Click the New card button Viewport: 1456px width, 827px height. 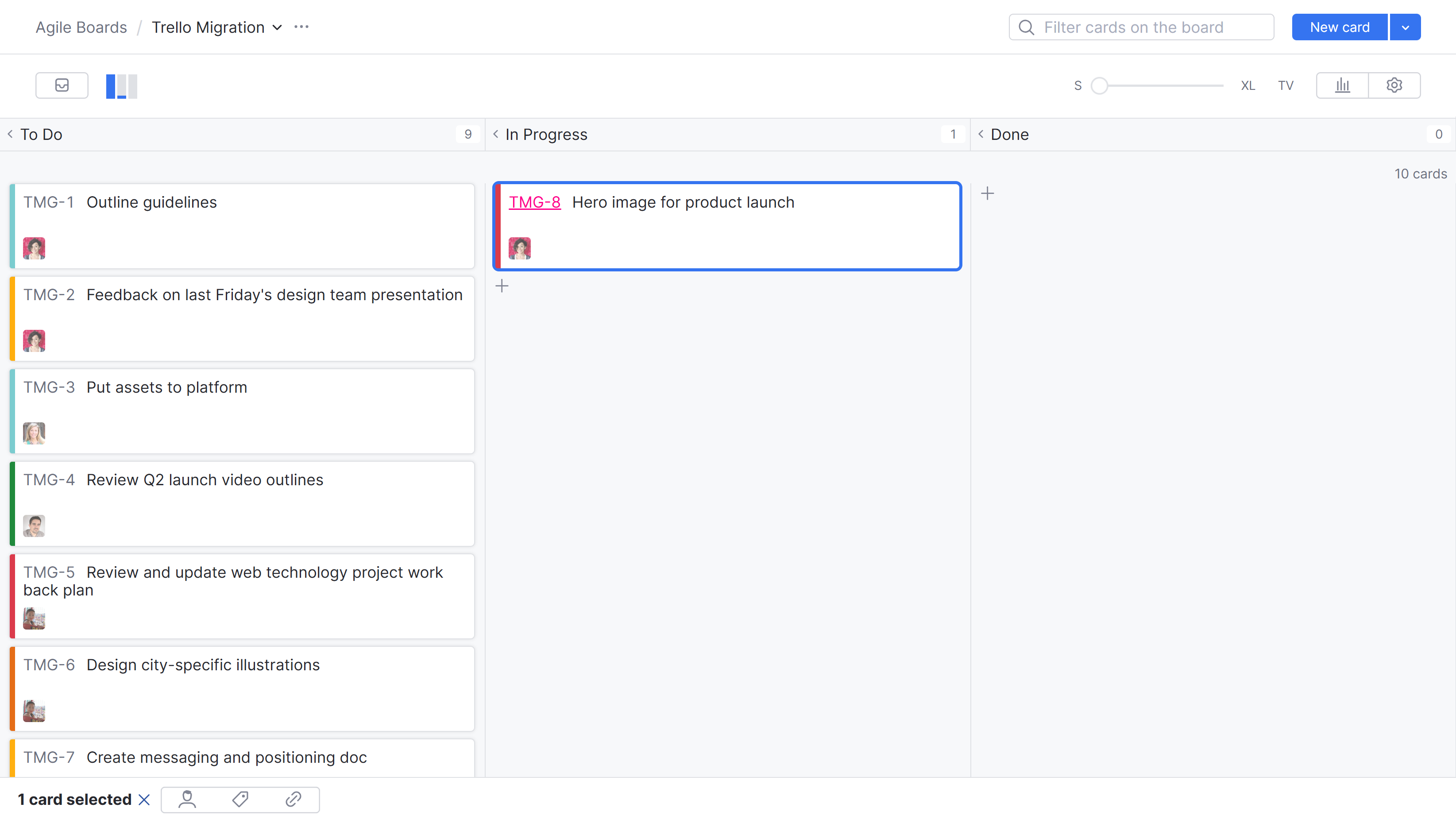click(1338, 27)
